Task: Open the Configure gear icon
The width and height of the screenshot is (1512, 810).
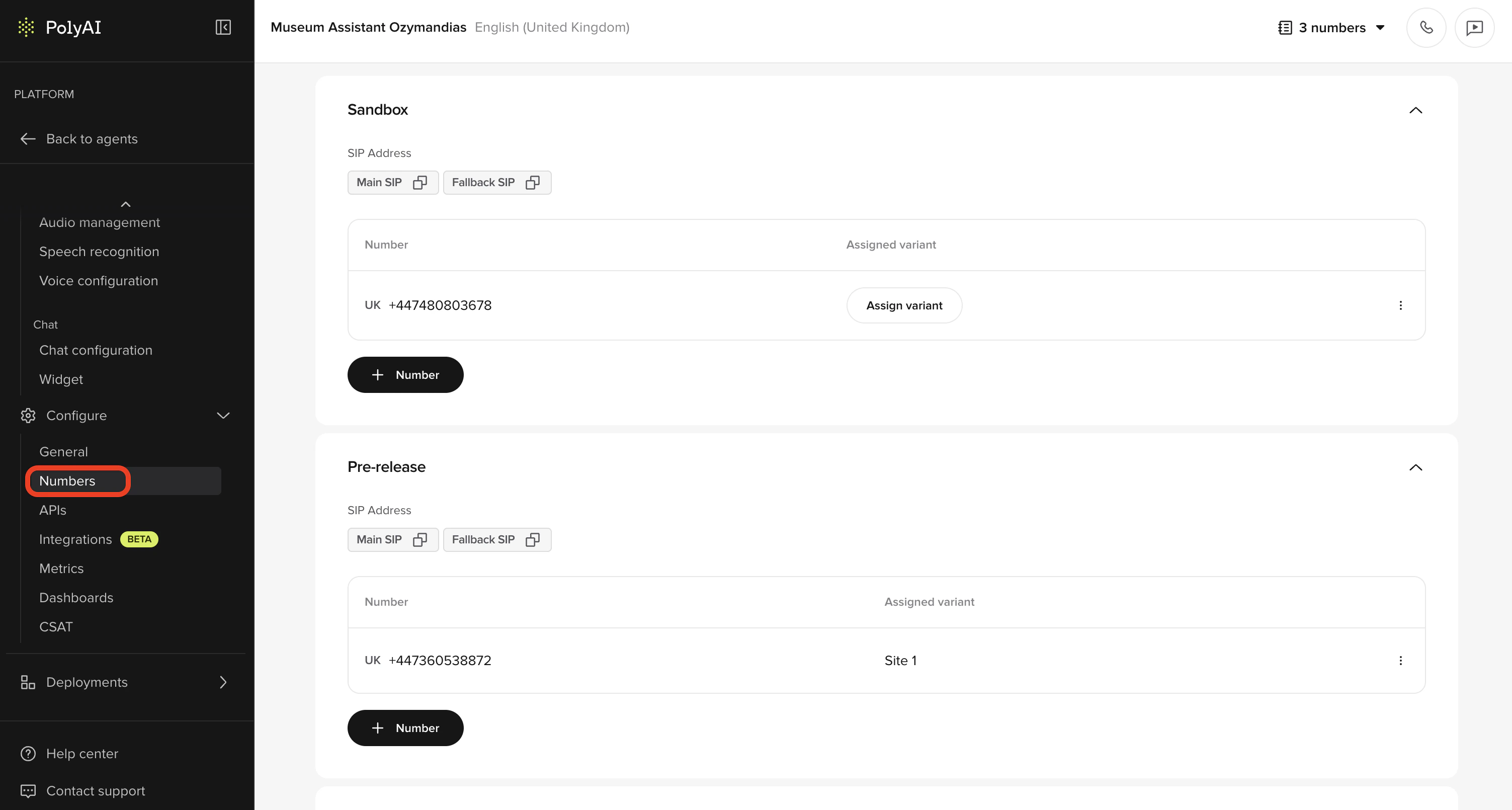Action: point(28,416)
